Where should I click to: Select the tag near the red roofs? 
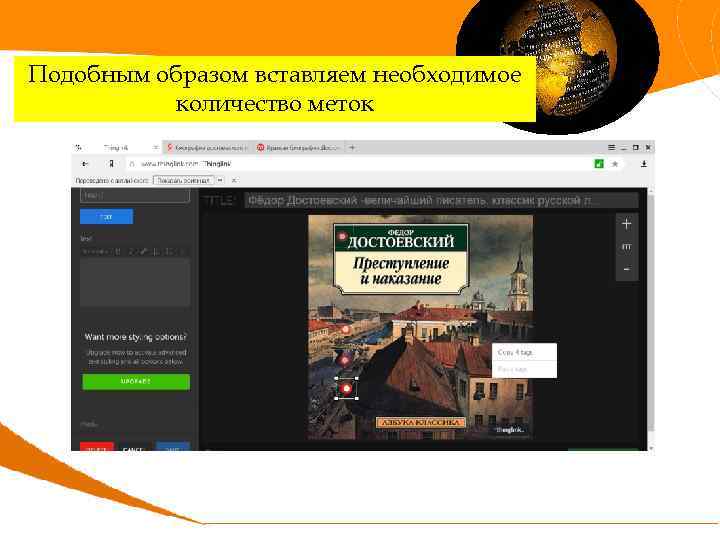[346, 329]
